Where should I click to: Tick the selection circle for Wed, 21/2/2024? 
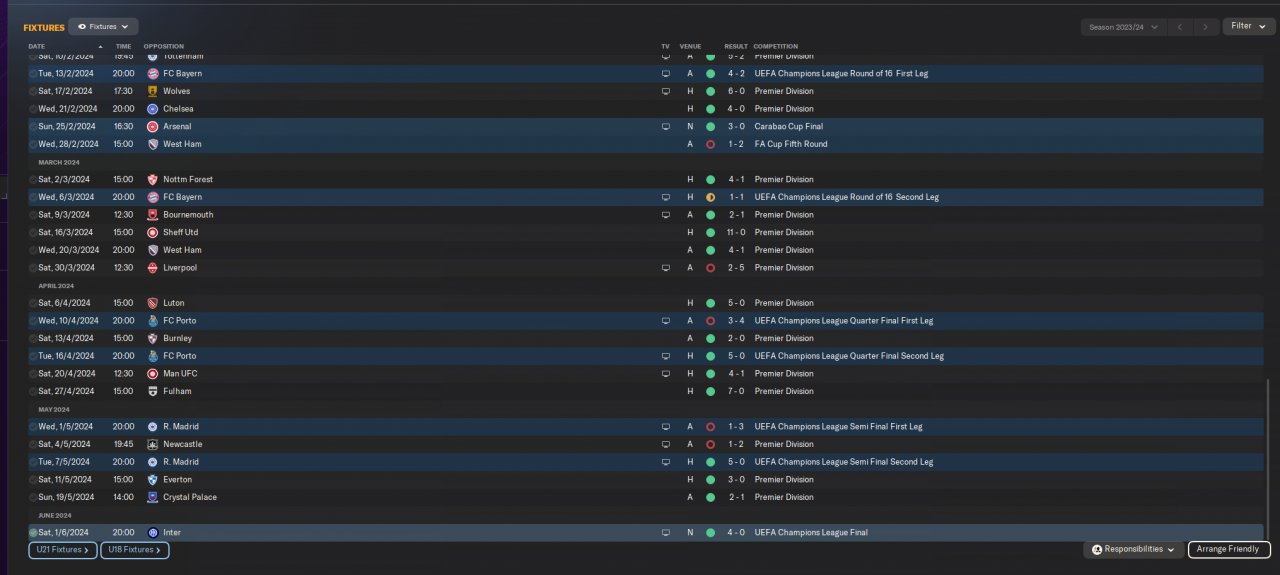pos(33,109)
